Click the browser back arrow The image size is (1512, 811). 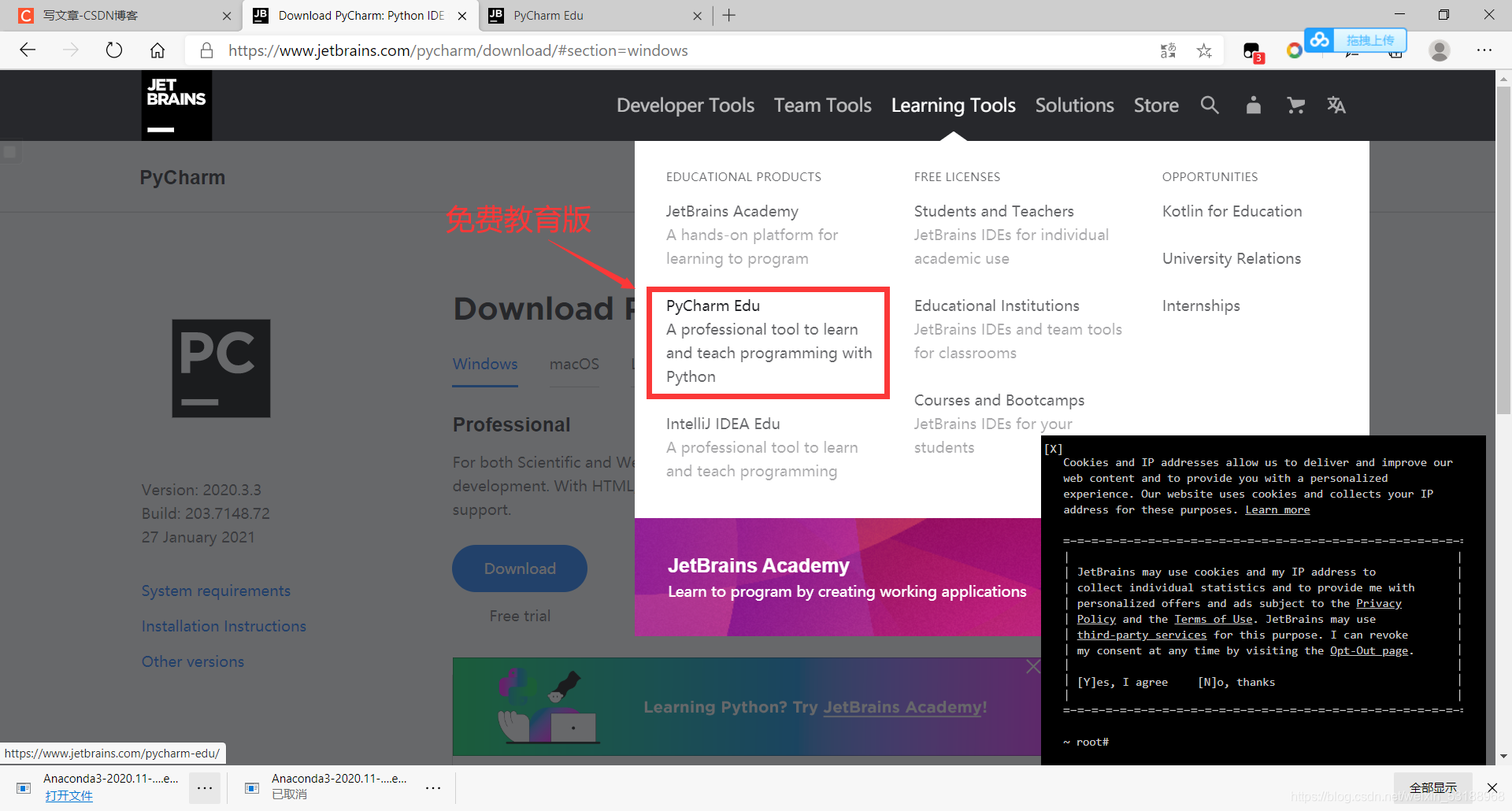(28, 50)
